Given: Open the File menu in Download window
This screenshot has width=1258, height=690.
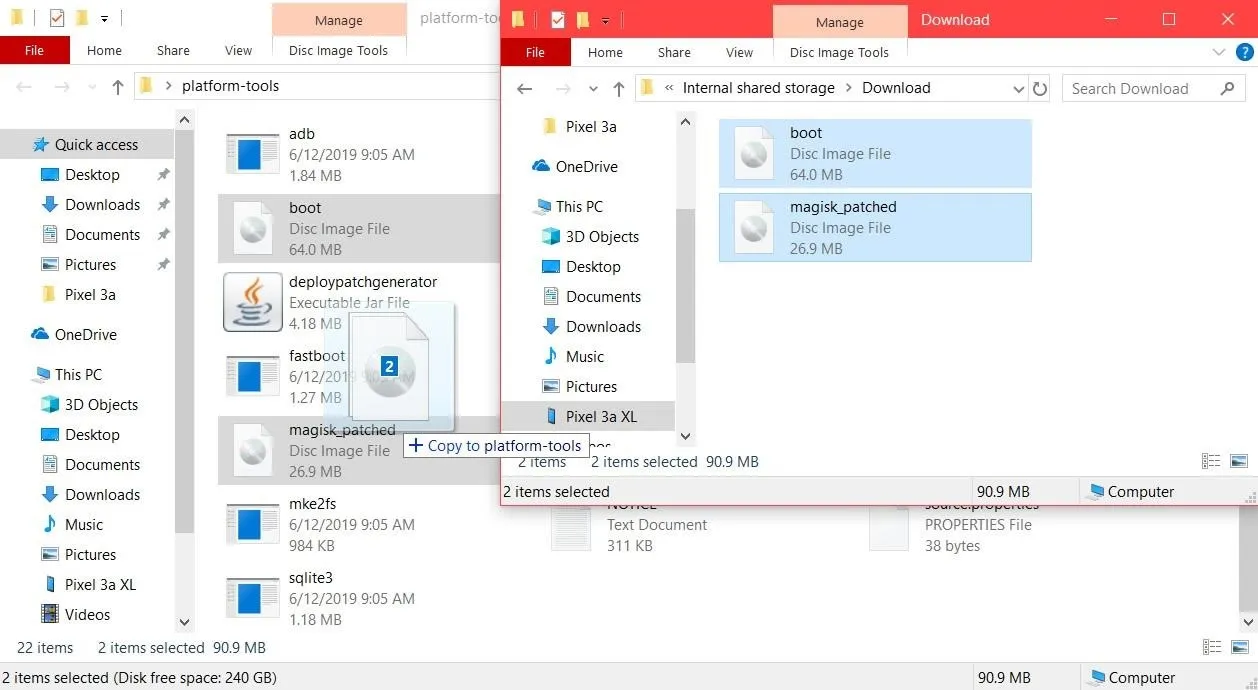Looking at the screenshot, I should [x=535, y=52].
